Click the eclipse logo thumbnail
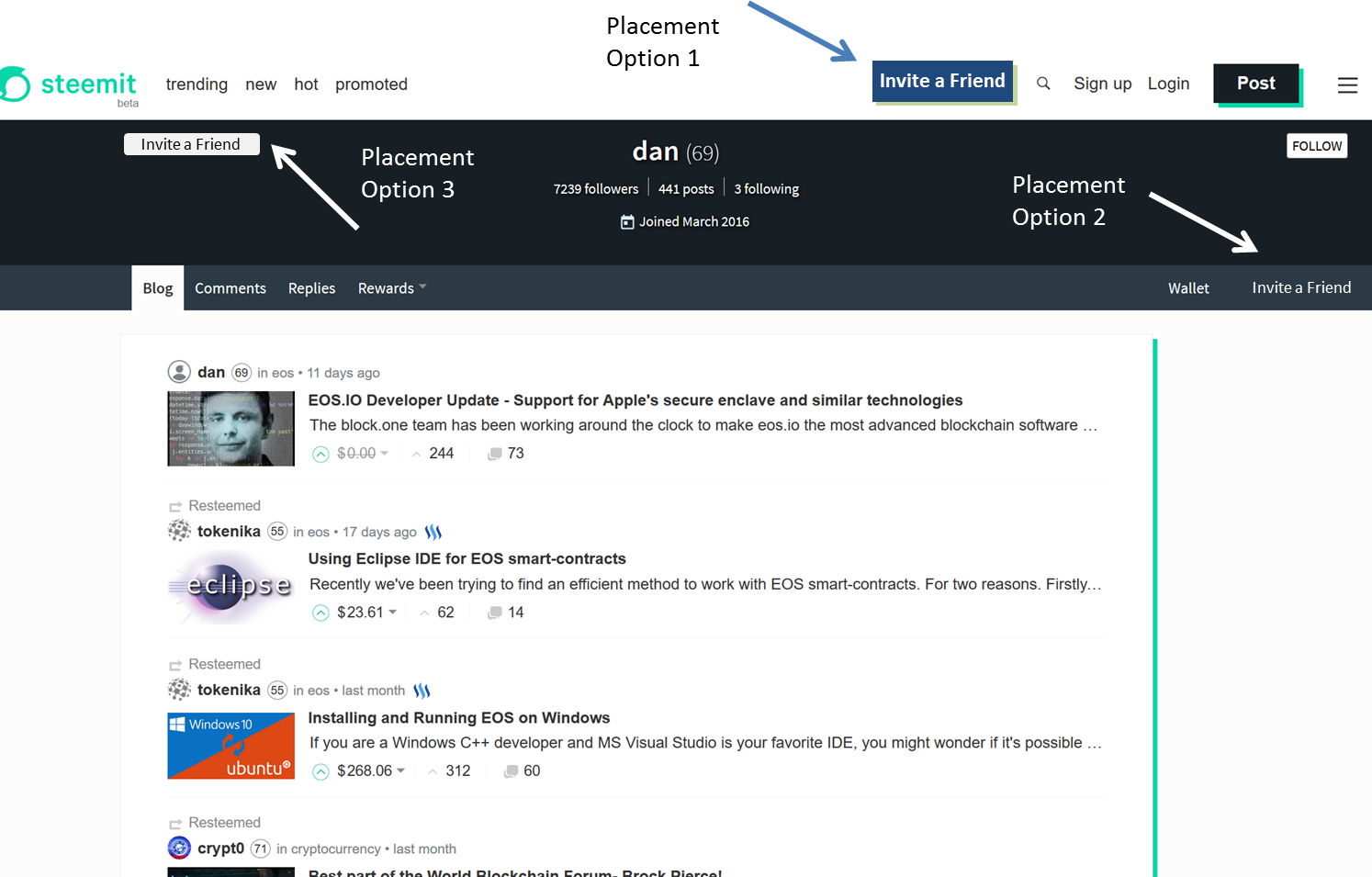The image size is (1372, 877). click(231, 587)
